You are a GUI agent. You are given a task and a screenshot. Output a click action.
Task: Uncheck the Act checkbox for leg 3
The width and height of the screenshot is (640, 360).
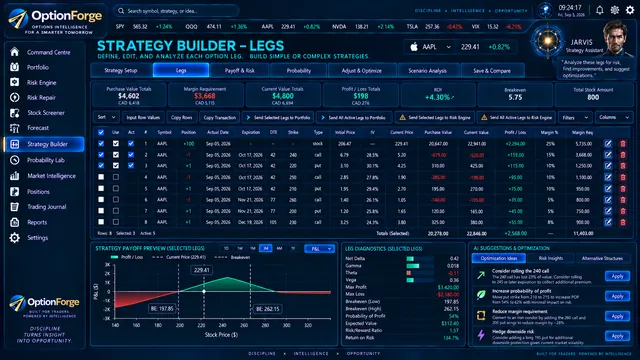131,166
